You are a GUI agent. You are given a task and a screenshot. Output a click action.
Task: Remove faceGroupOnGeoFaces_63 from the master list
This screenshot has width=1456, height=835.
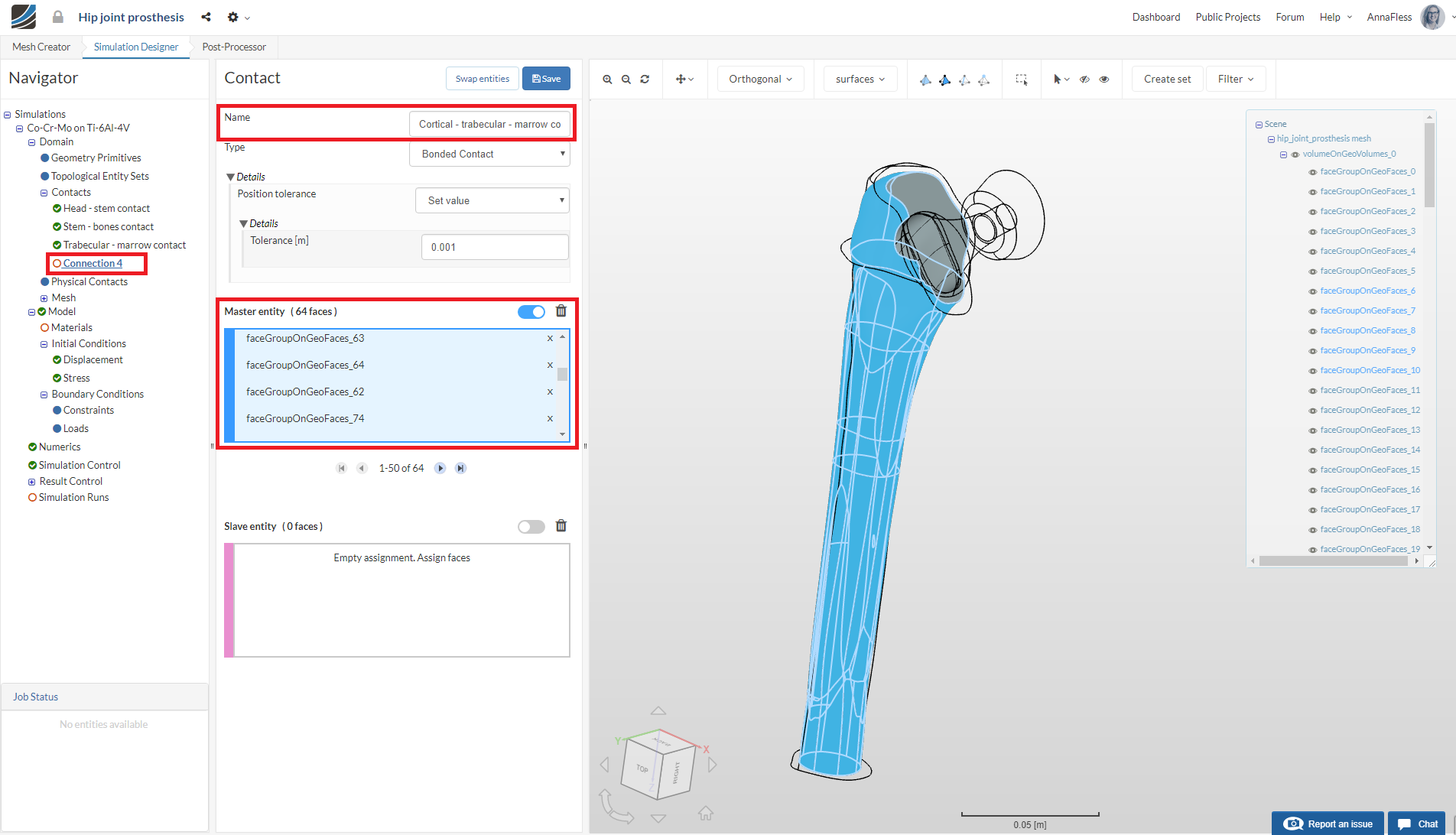[x=550, y=338]
